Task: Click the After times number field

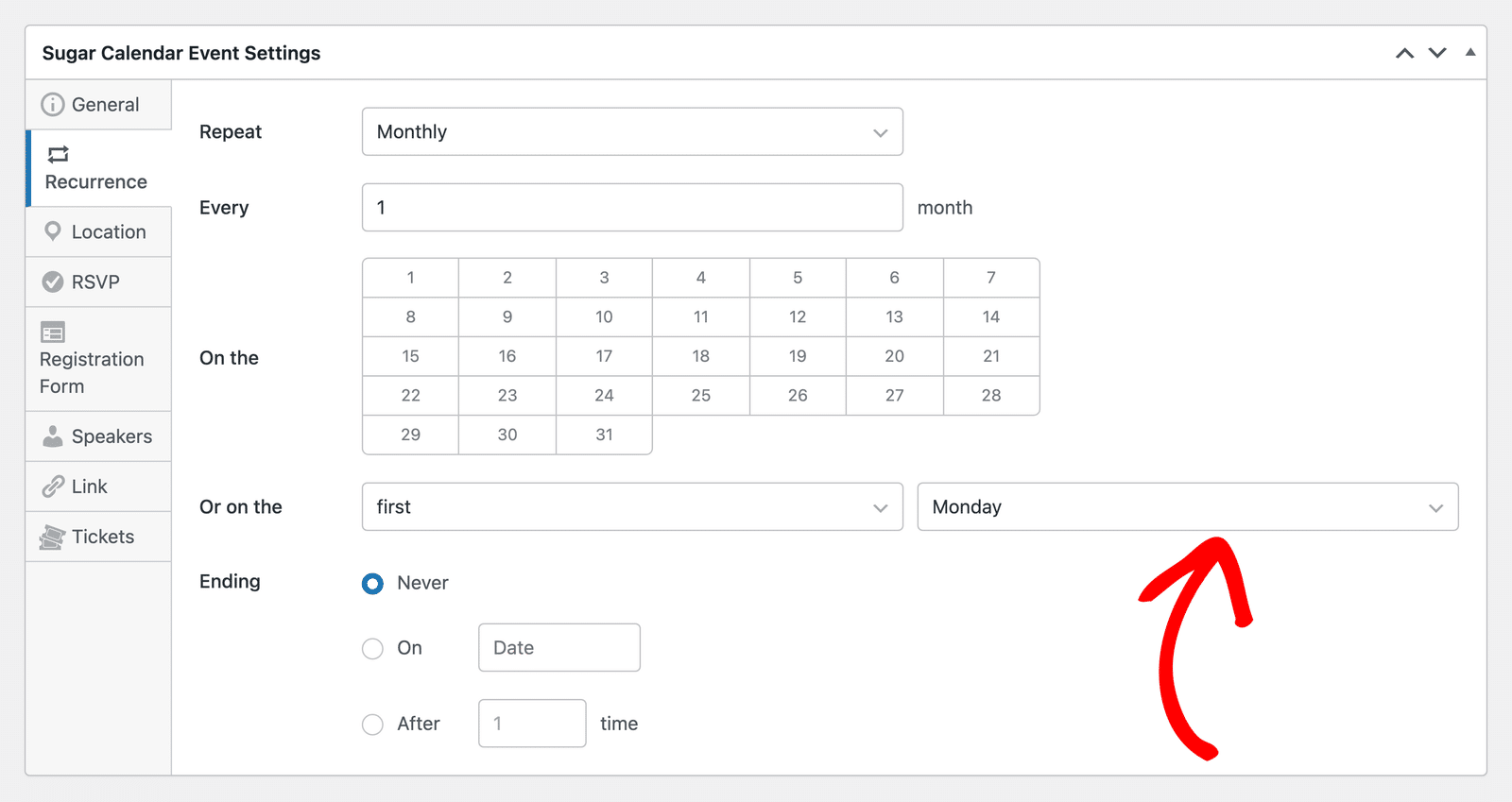Action: 532,724
